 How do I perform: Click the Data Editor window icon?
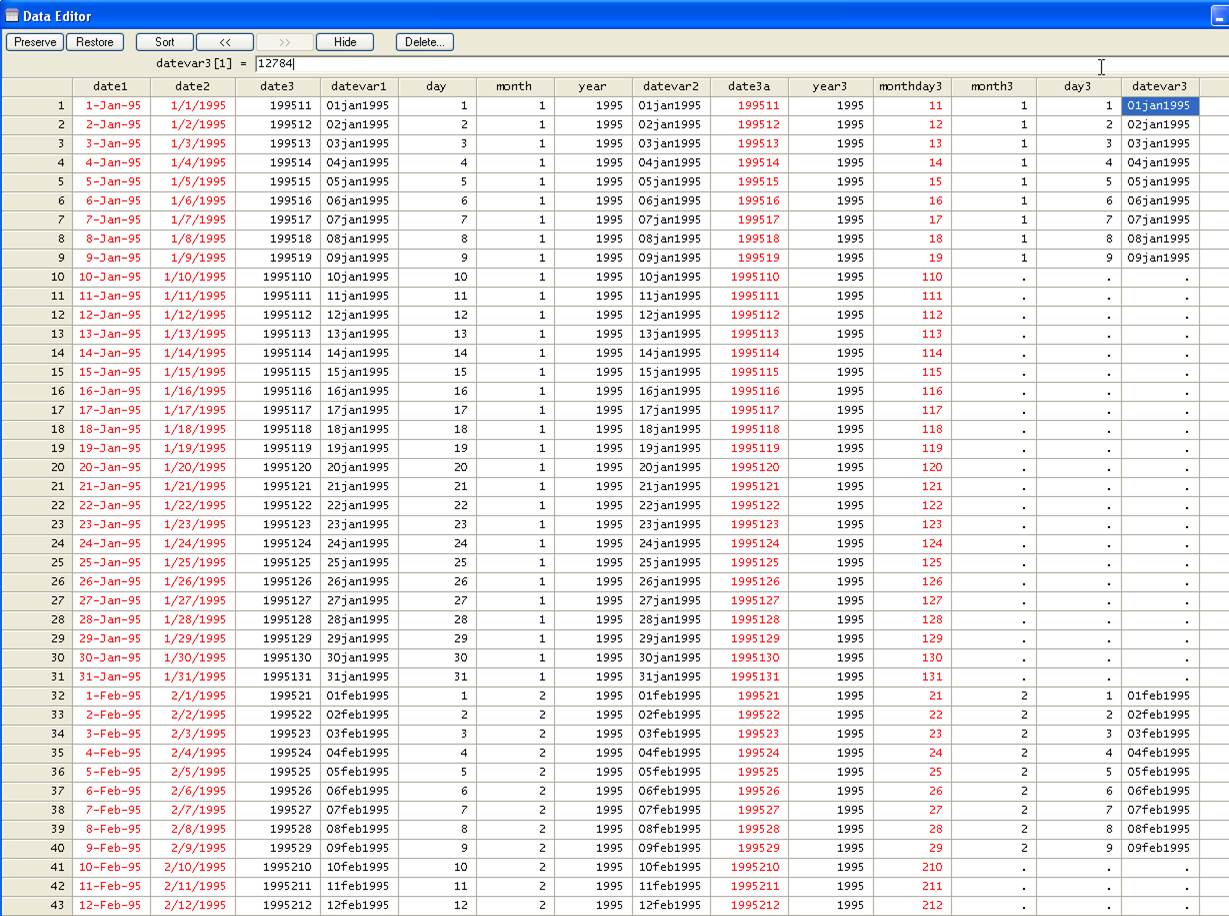(x=12, y=15)
